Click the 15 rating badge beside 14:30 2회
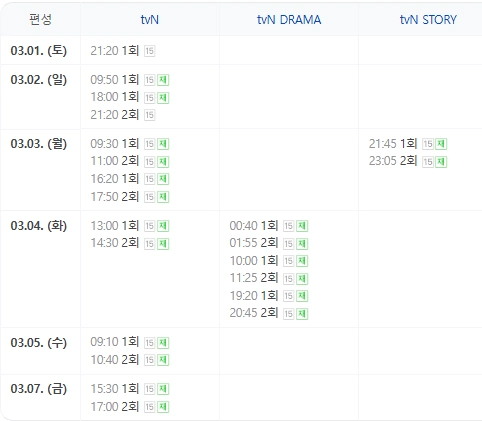This screenshot has width=482, height=421. 150,244
